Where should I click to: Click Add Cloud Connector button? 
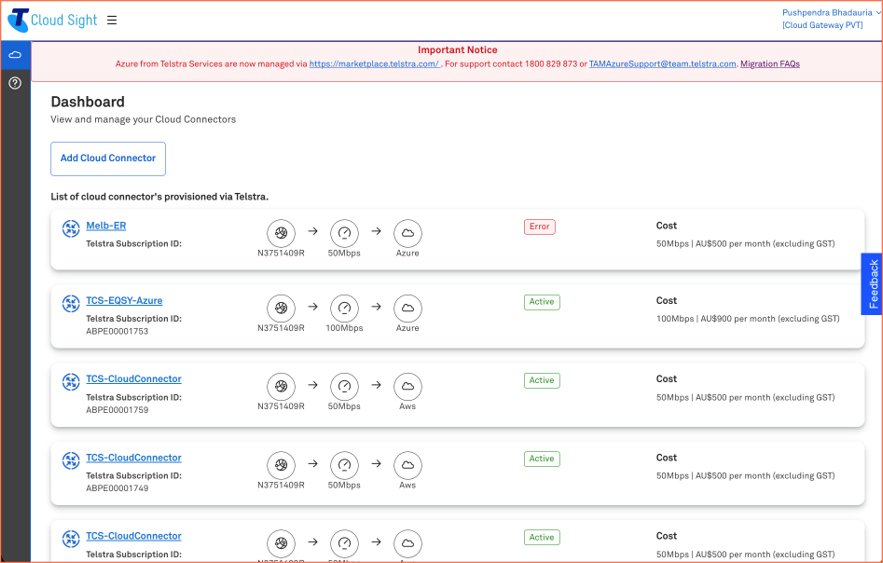coord(108,159)
